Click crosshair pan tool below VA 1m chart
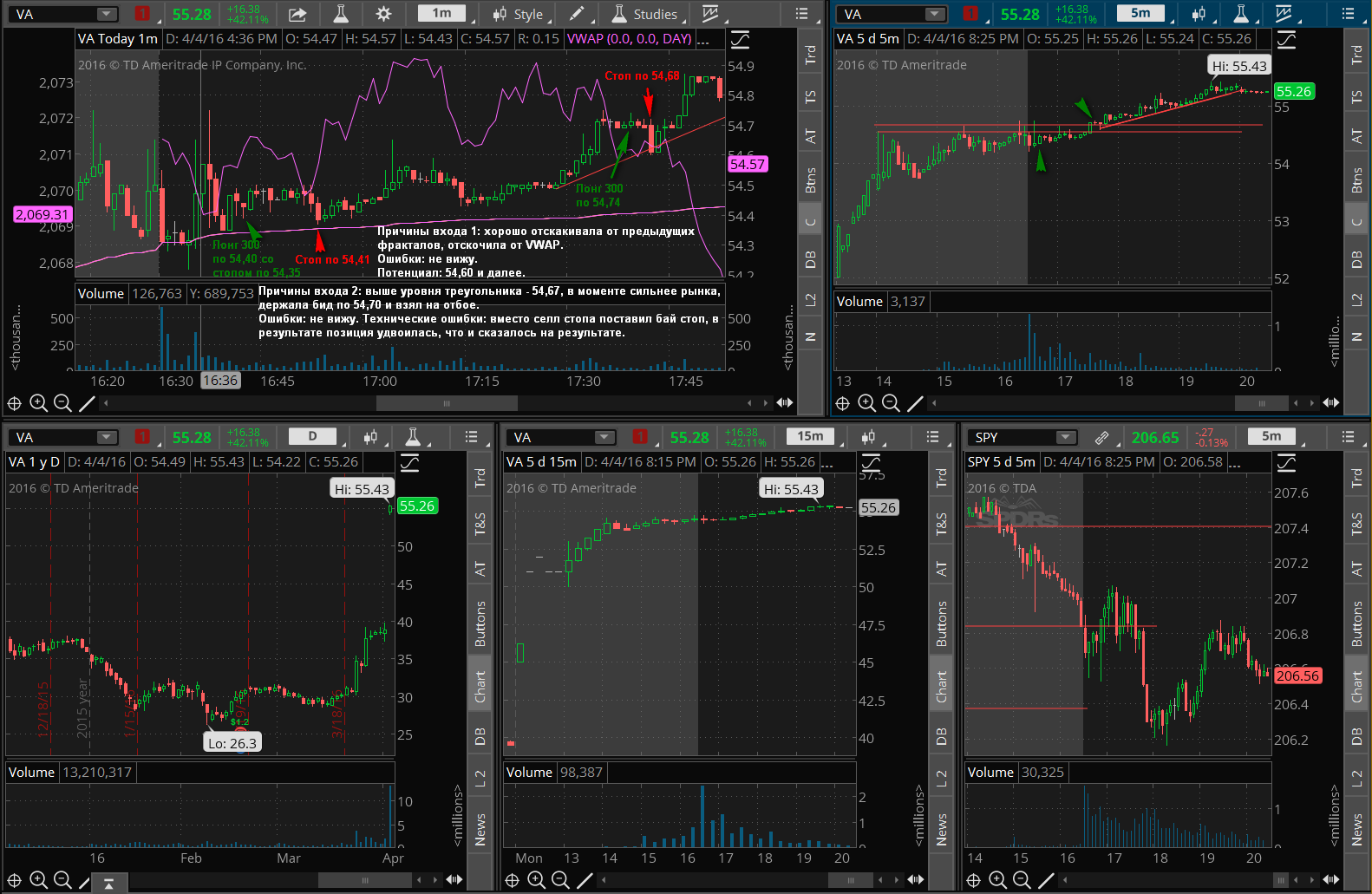The image size is (1372, 894). (15, 403)
